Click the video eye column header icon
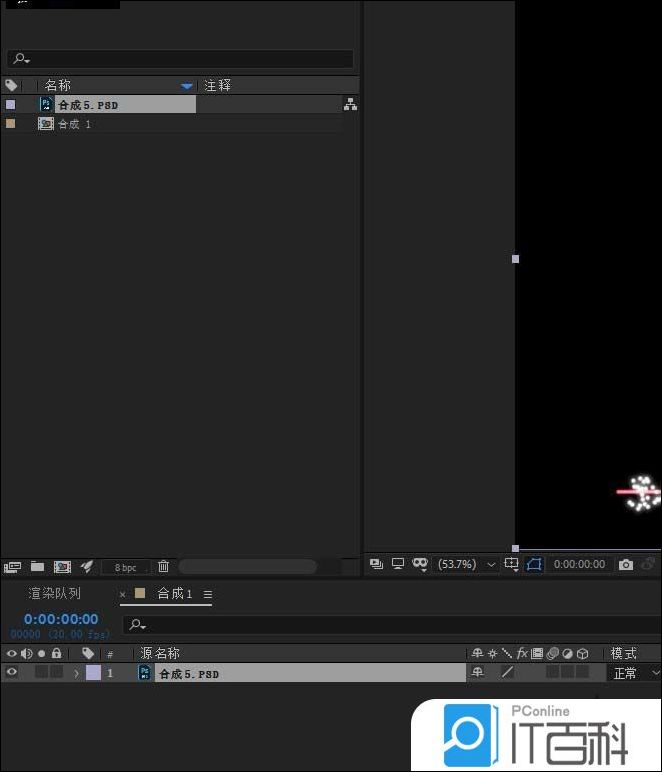Viewport: 662px width, 772px height. tap(11, 653)
